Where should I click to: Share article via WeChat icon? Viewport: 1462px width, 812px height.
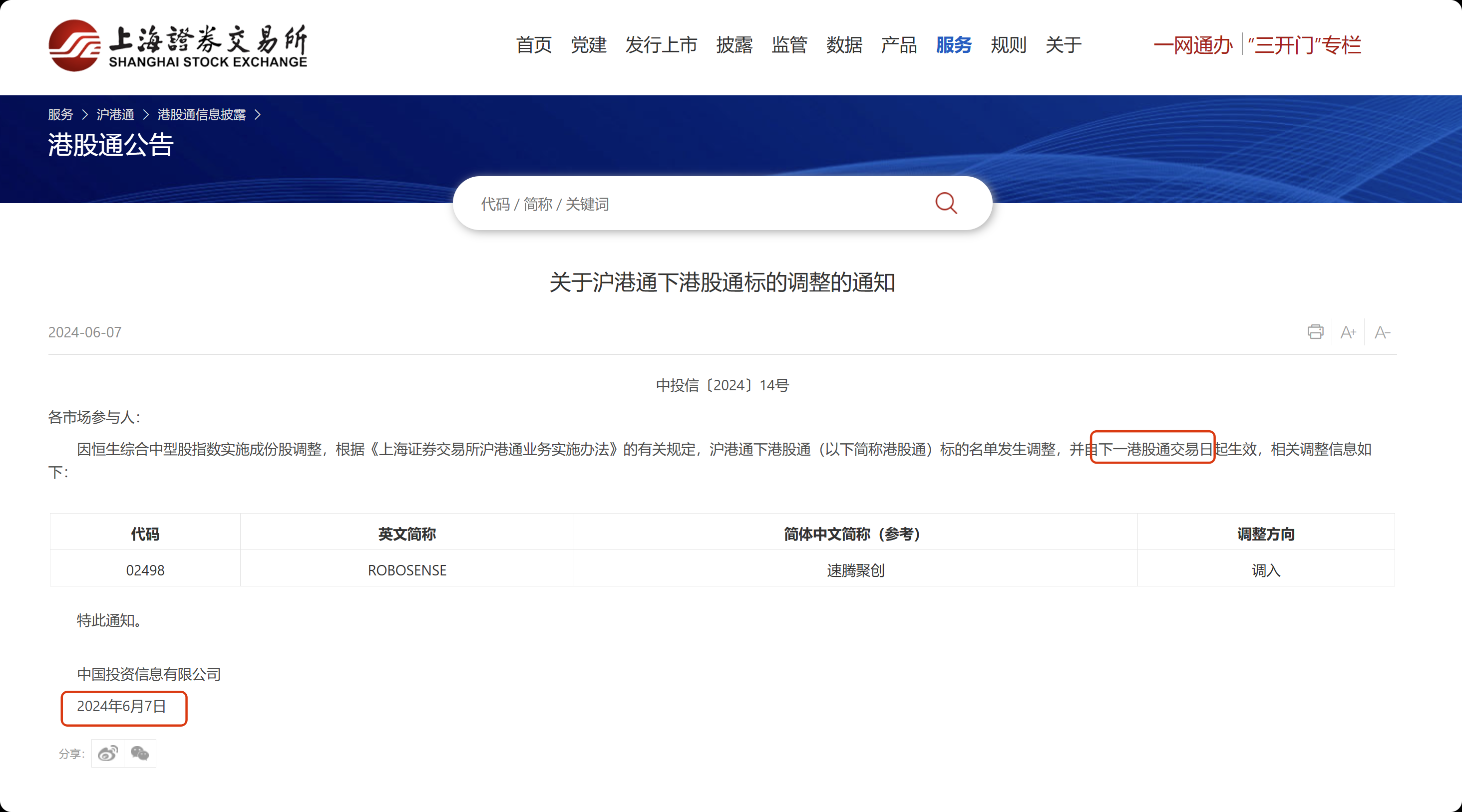tap(140, 754)
